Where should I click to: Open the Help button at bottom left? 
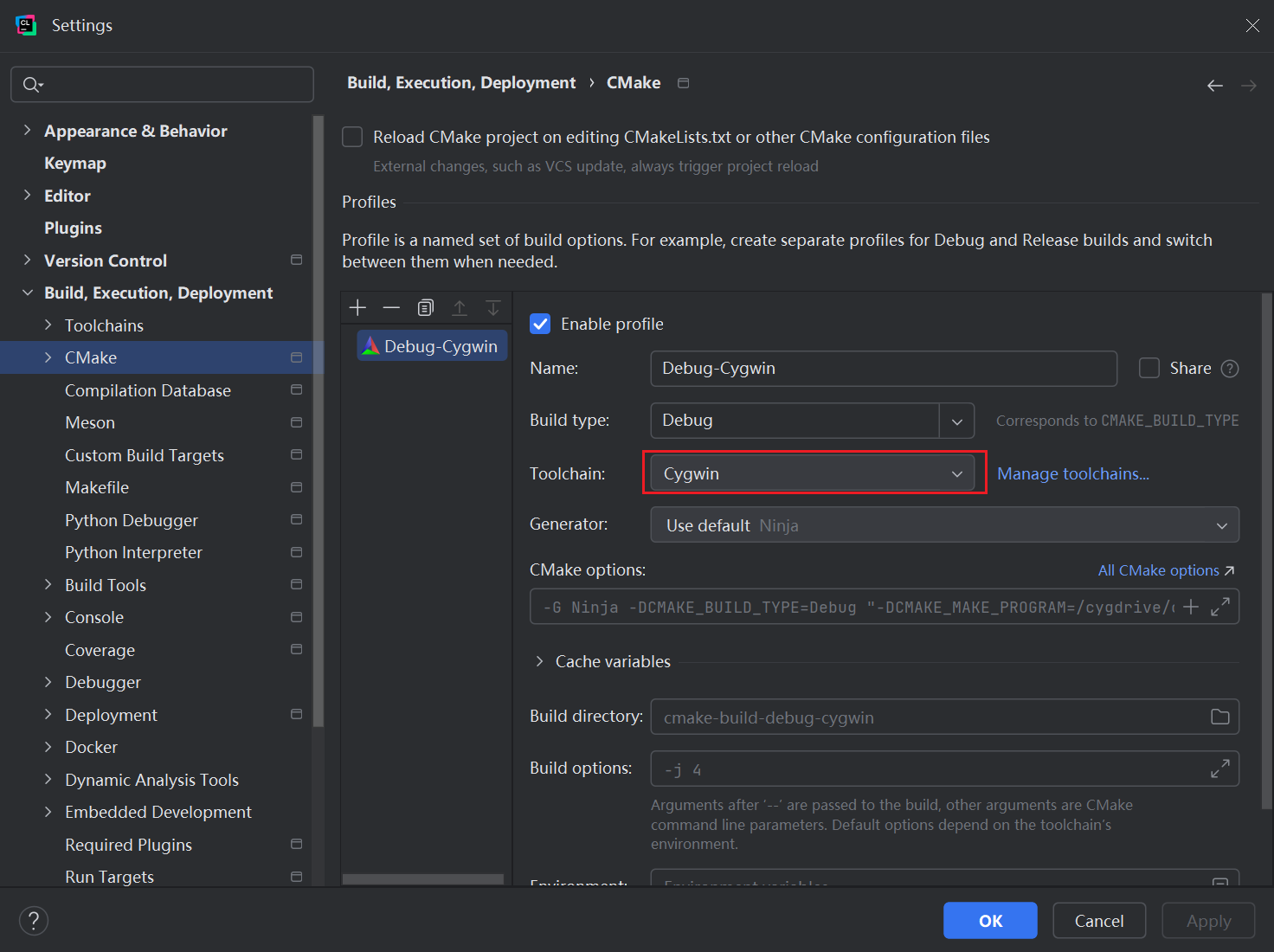coord(34,920)
